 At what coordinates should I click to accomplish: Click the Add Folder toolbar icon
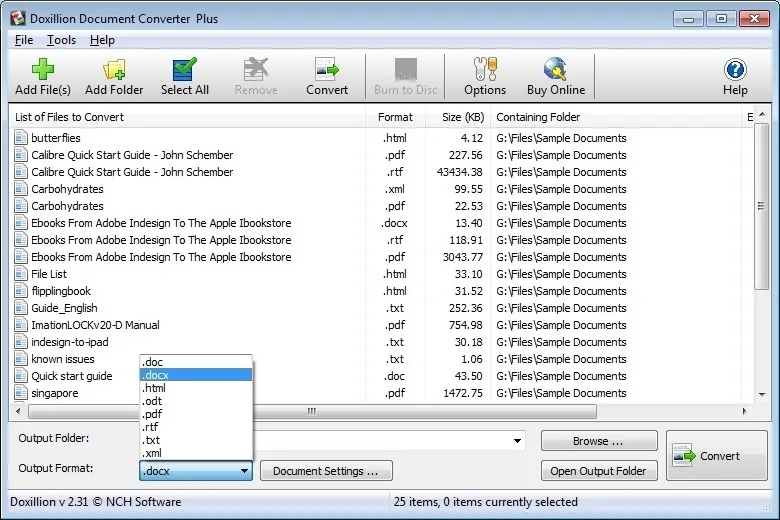pyautogui.click(x=114, y=69)
